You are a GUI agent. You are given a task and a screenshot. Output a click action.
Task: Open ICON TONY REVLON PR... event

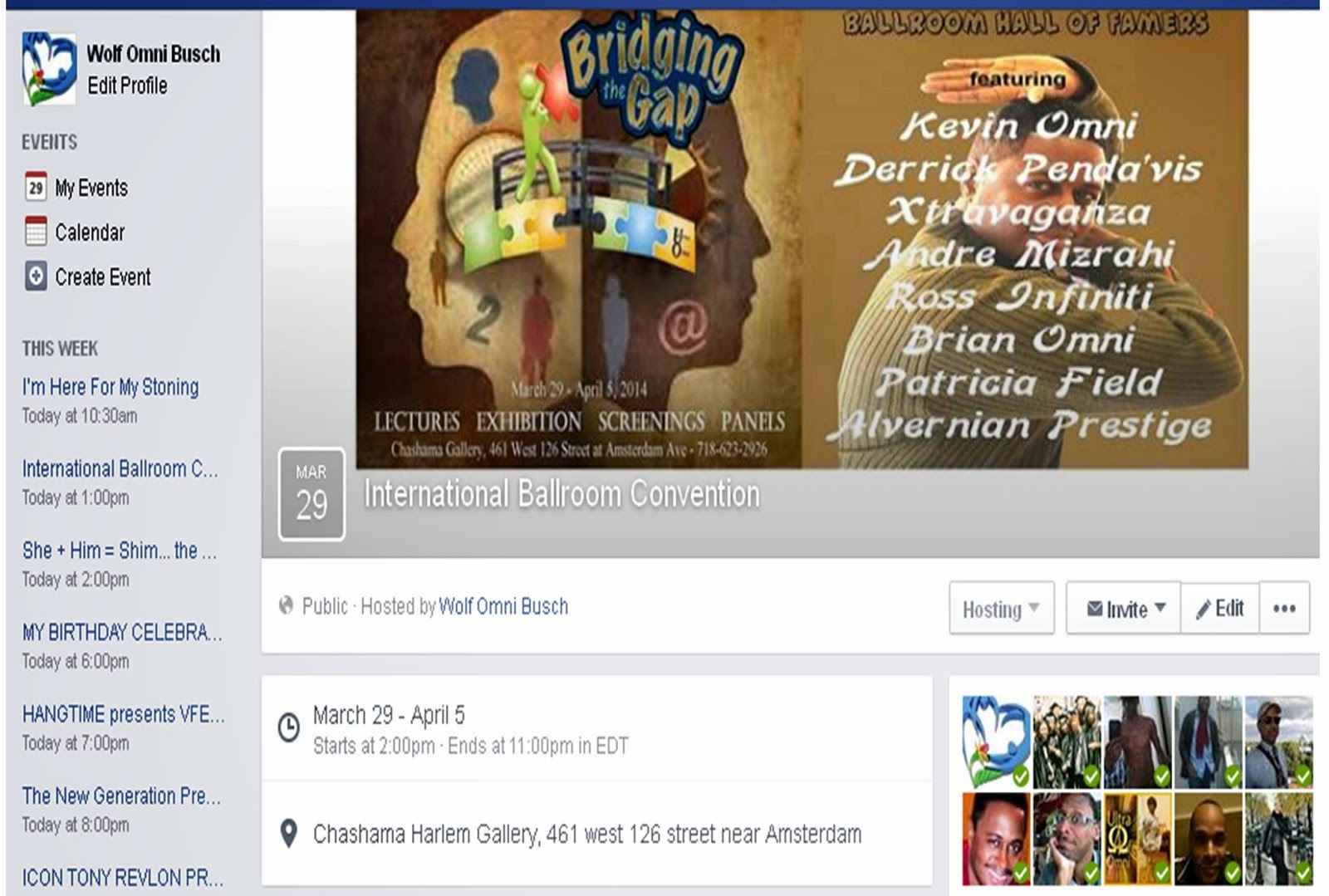(x=122, y=878)
